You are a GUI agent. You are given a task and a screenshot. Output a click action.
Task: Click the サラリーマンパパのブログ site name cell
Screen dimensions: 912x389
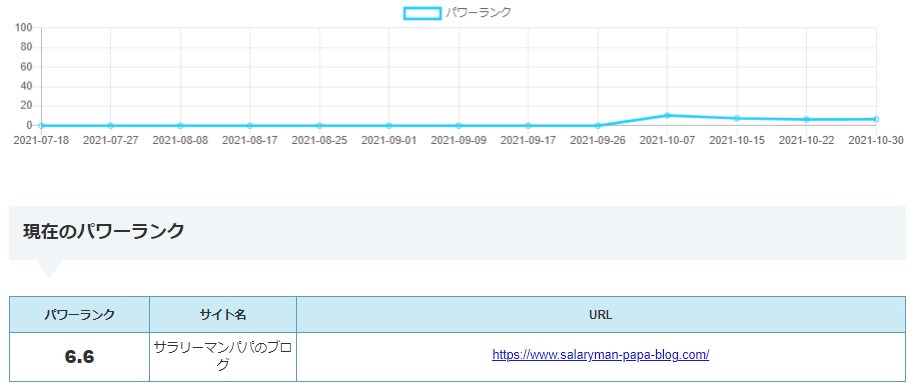click(x=223, y=356)
